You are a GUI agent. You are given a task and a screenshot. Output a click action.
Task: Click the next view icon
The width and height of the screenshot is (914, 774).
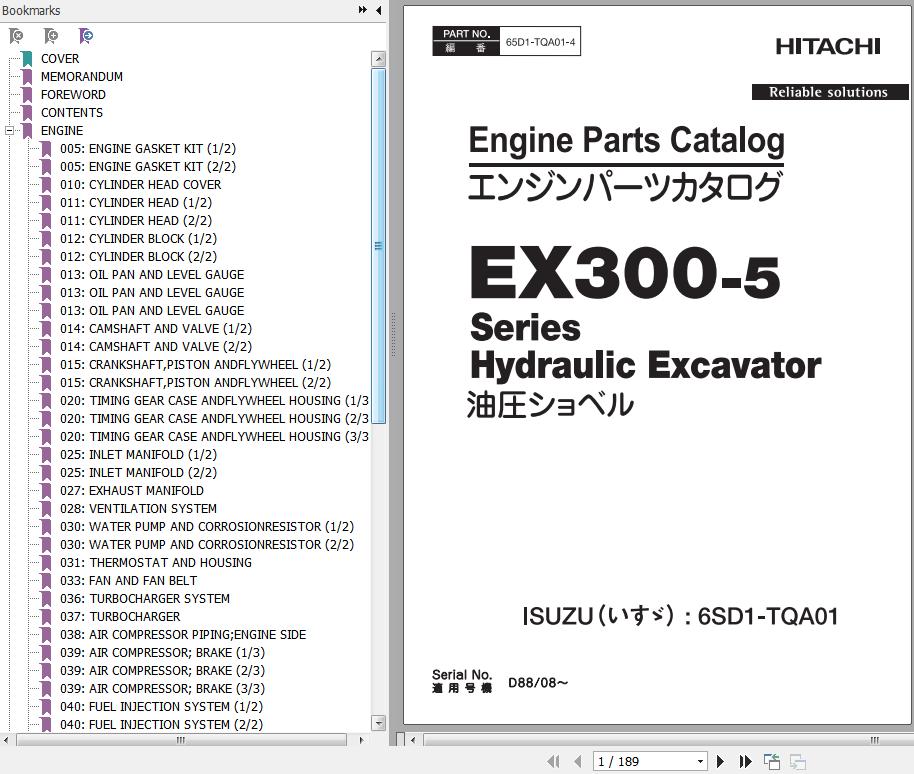click(797, 762)
